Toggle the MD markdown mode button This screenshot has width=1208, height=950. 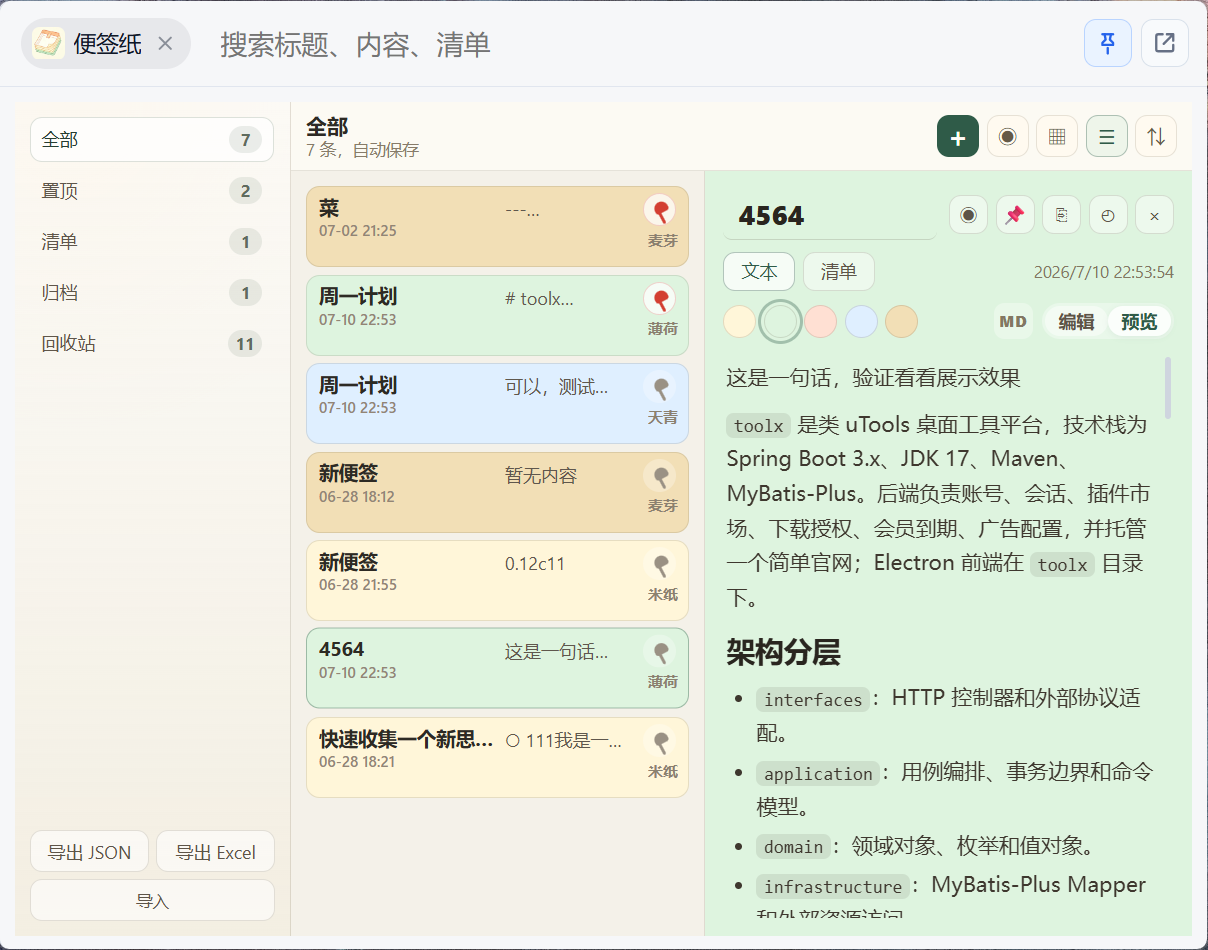1013,321
